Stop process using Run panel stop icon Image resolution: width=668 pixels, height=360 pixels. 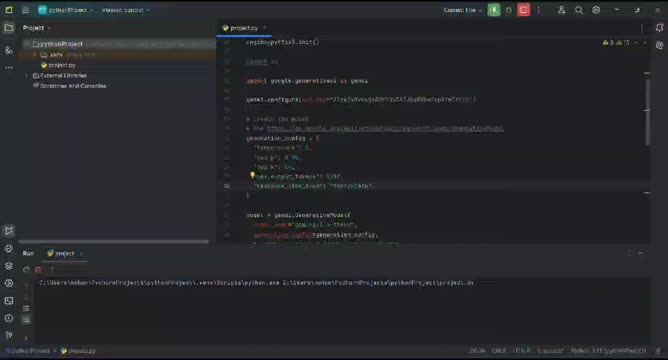[x=38, y=269]
